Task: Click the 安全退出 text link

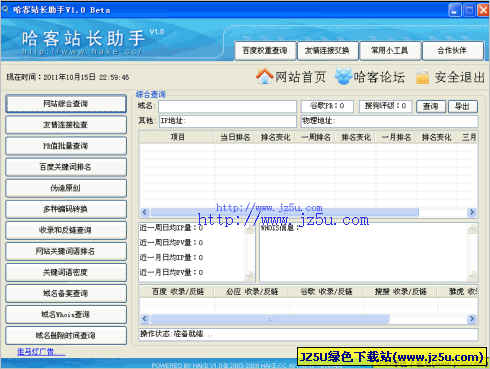Action: pos(459,77)
